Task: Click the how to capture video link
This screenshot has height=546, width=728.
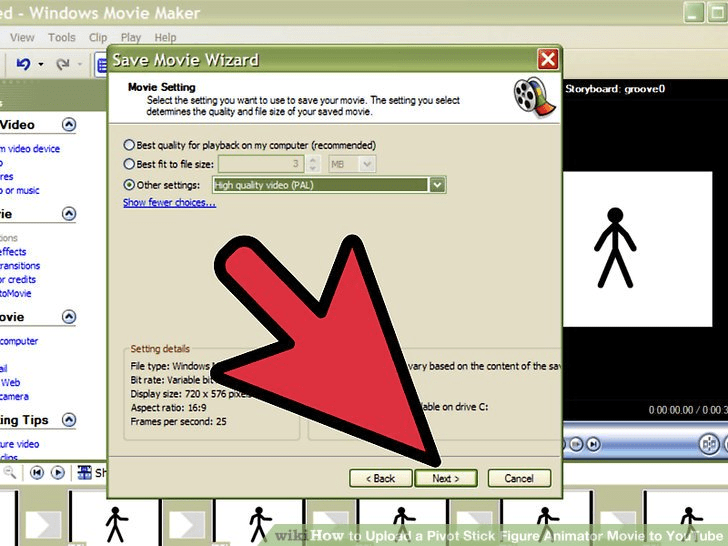Action: point(20,444)
